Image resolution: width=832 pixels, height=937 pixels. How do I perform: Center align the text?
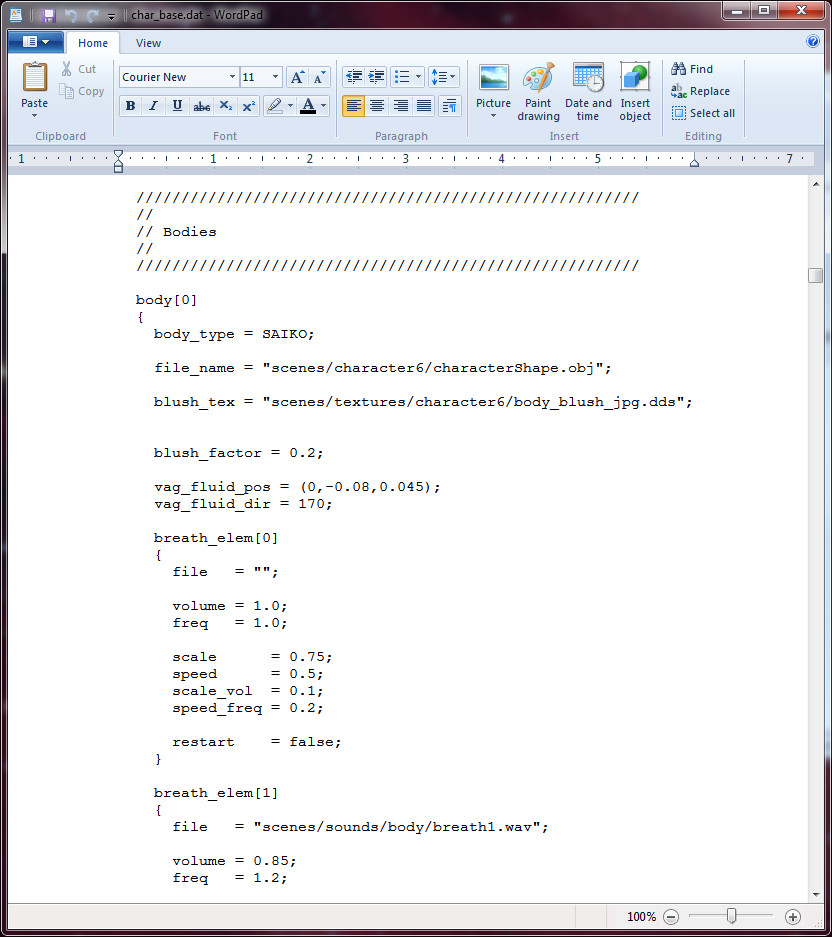pyautogui.click(x=377, y=106)
